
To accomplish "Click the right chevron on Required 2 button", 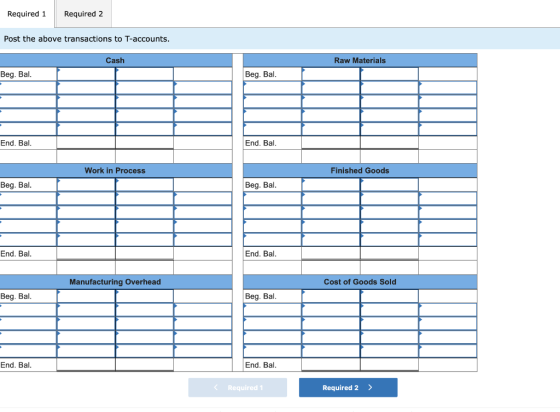I will click(370, 387).
